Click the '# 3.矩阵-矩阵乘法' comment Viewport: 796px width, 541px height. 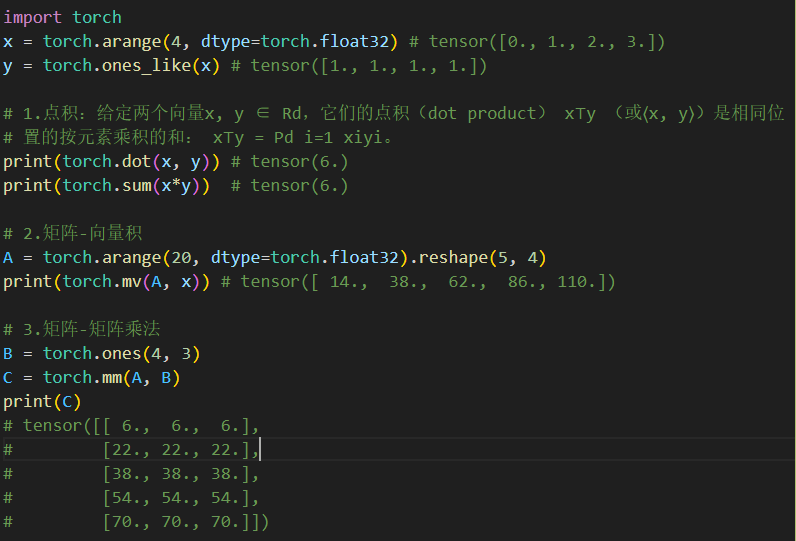(x=82, y=329)
